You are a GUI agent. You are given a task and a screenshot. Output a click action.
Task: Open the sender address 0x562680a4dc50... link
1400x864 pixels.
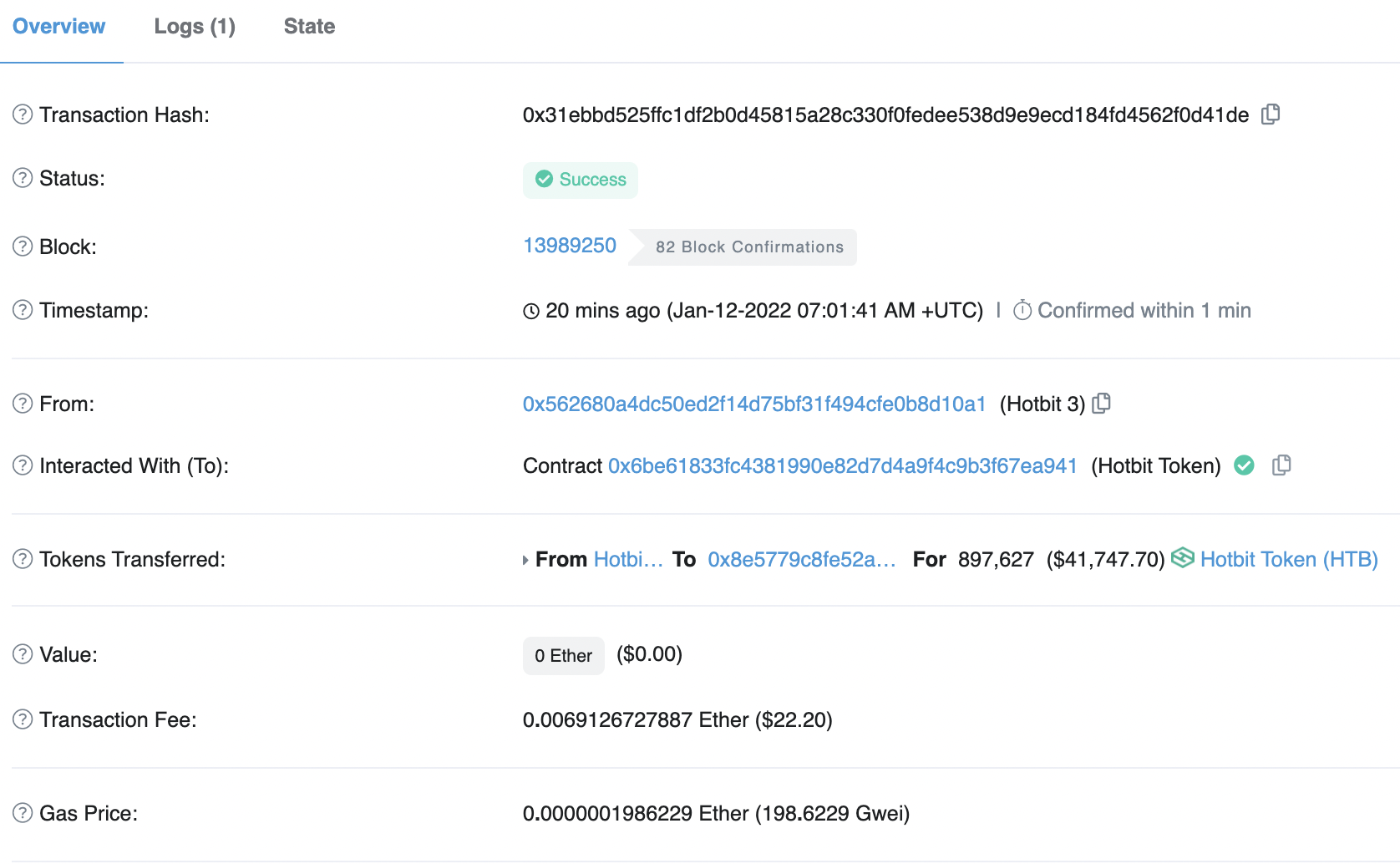[x=753, y=404]
